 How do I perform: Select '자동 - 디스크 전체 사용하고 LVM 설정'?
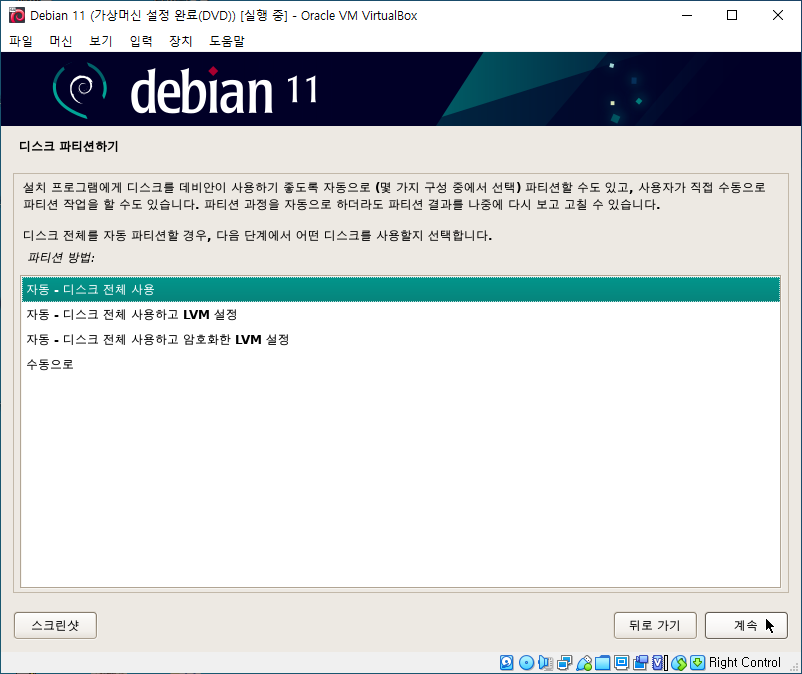point(400,314)
